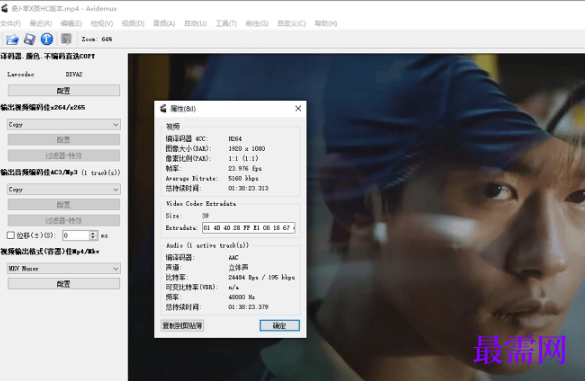This screenshot has height=381, width=585.
Task: Confirm the properties dialog with 确定
Action: (x=279, y=325)
